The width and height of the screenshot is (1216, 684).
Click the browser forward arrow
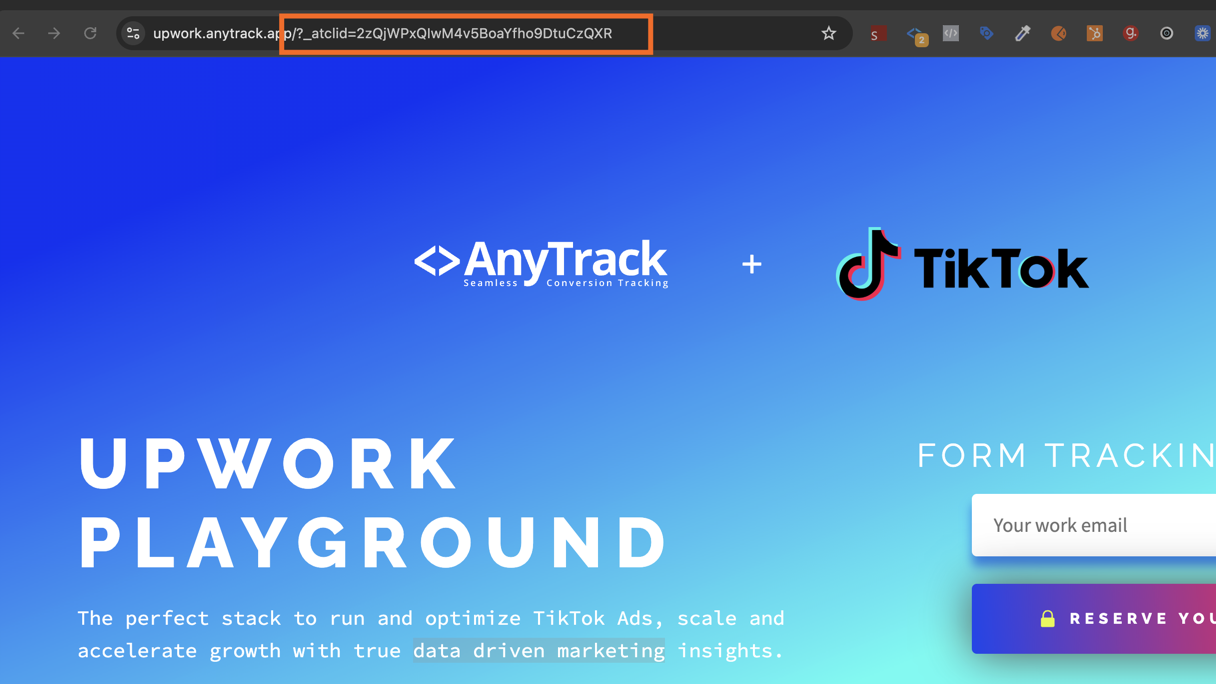54,33
